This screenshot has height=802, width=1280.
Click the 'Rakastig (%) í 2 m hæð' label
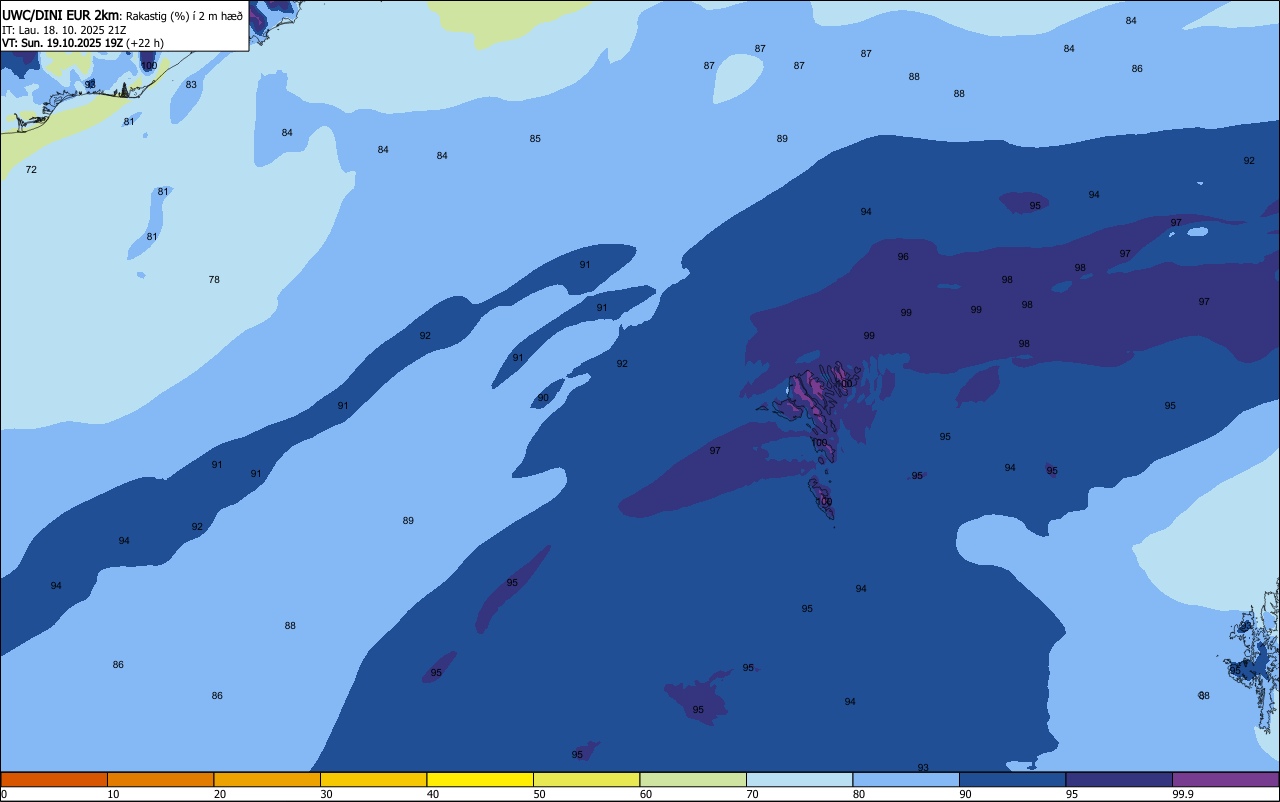tap(184, 15)
